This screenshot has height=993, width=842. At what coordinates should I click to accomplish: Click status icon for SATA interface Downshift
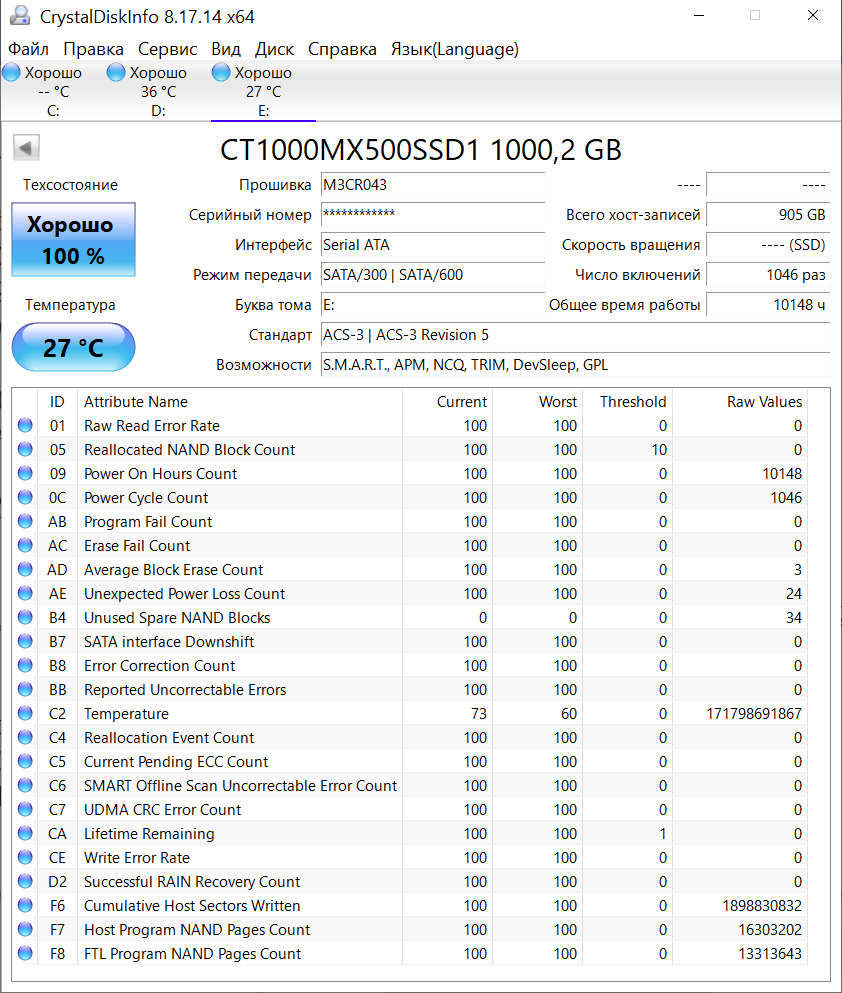[x=25, y=642]
